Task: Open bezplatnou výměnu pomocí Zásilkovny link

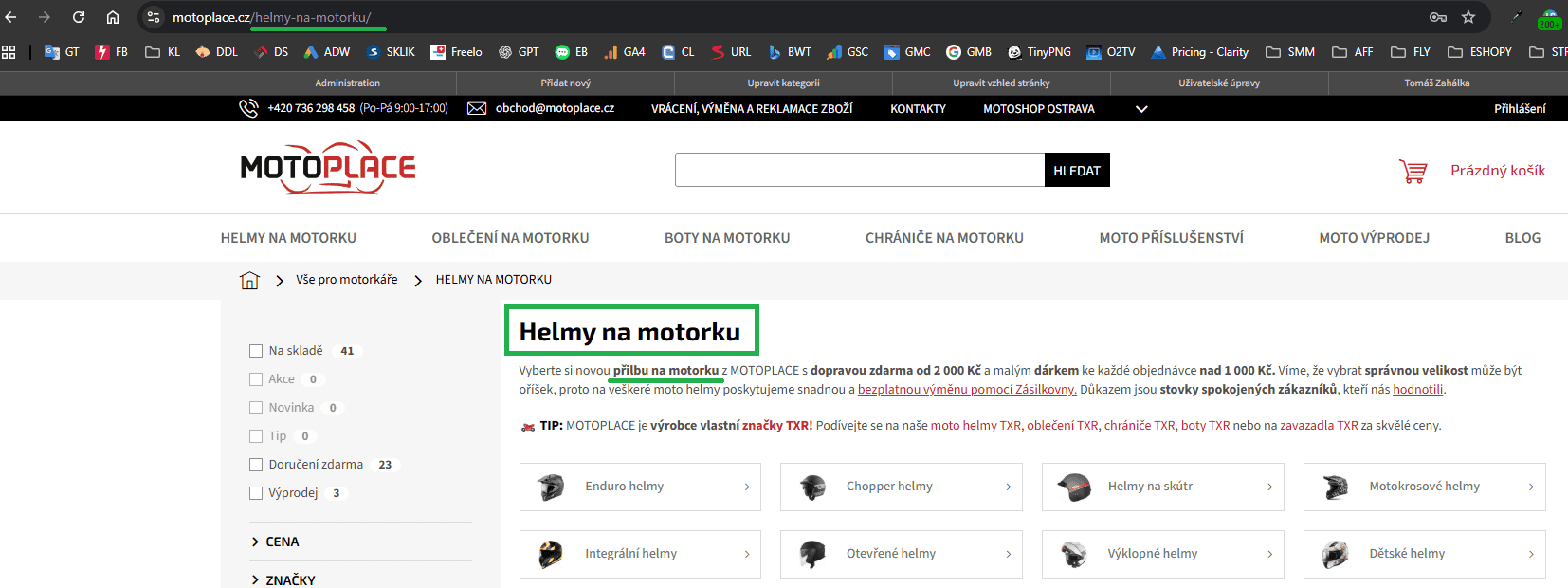Action: pos(967,390)
